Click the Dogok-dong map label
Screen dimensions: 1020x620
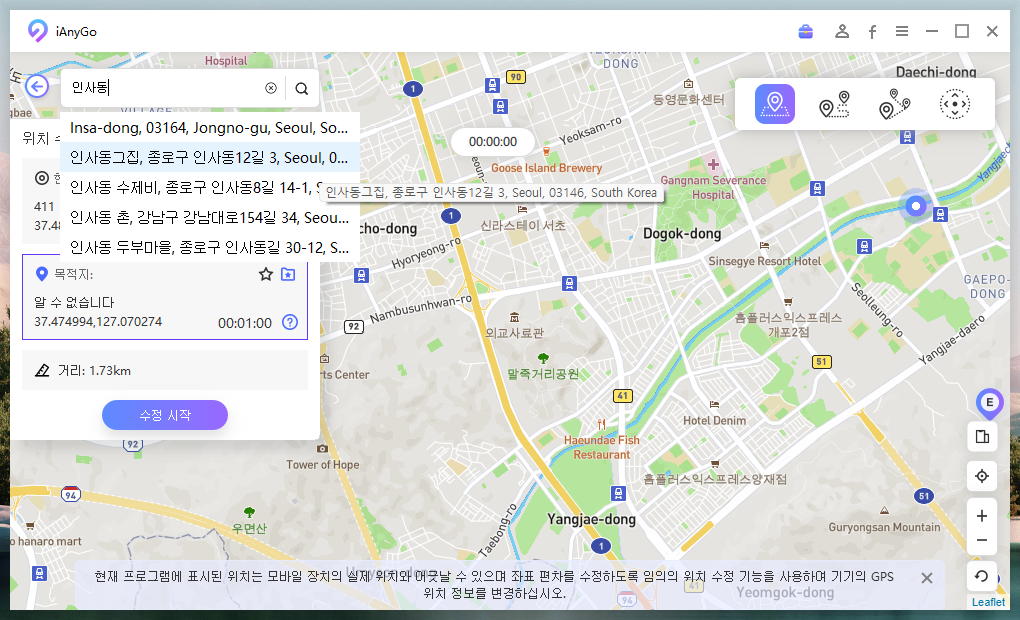(x=682, y=234)
